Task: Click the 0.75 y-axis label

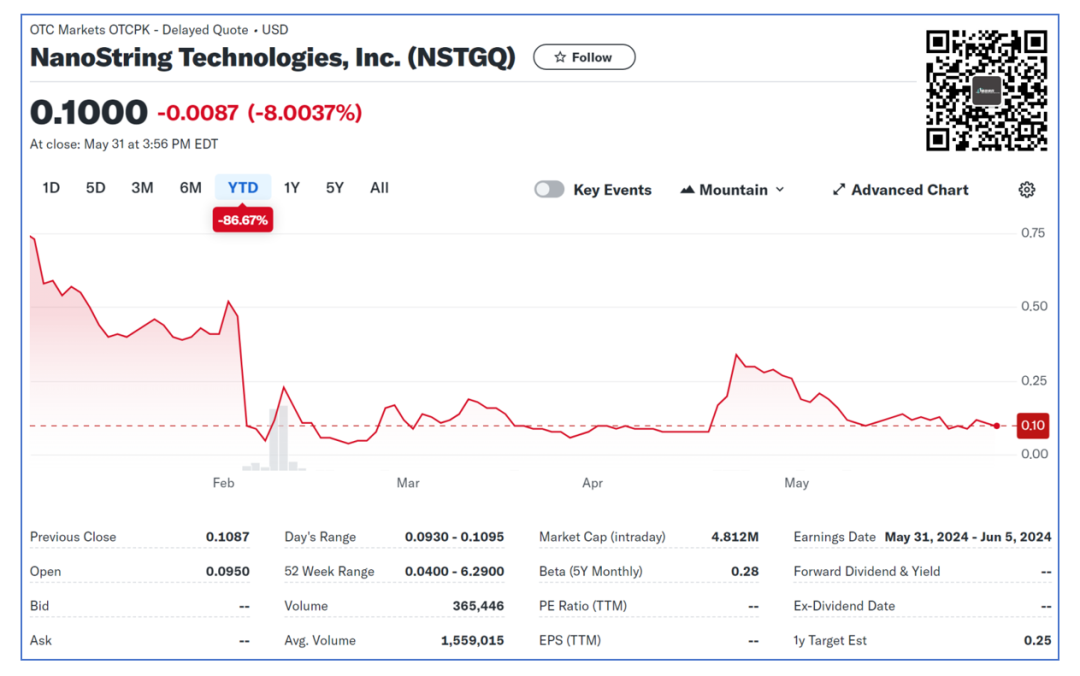Action: tap(1032, 233)
